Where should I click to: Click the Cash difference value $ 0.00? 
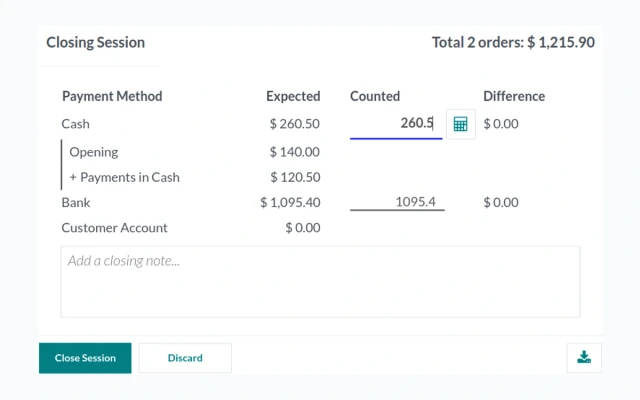point(501,124)
